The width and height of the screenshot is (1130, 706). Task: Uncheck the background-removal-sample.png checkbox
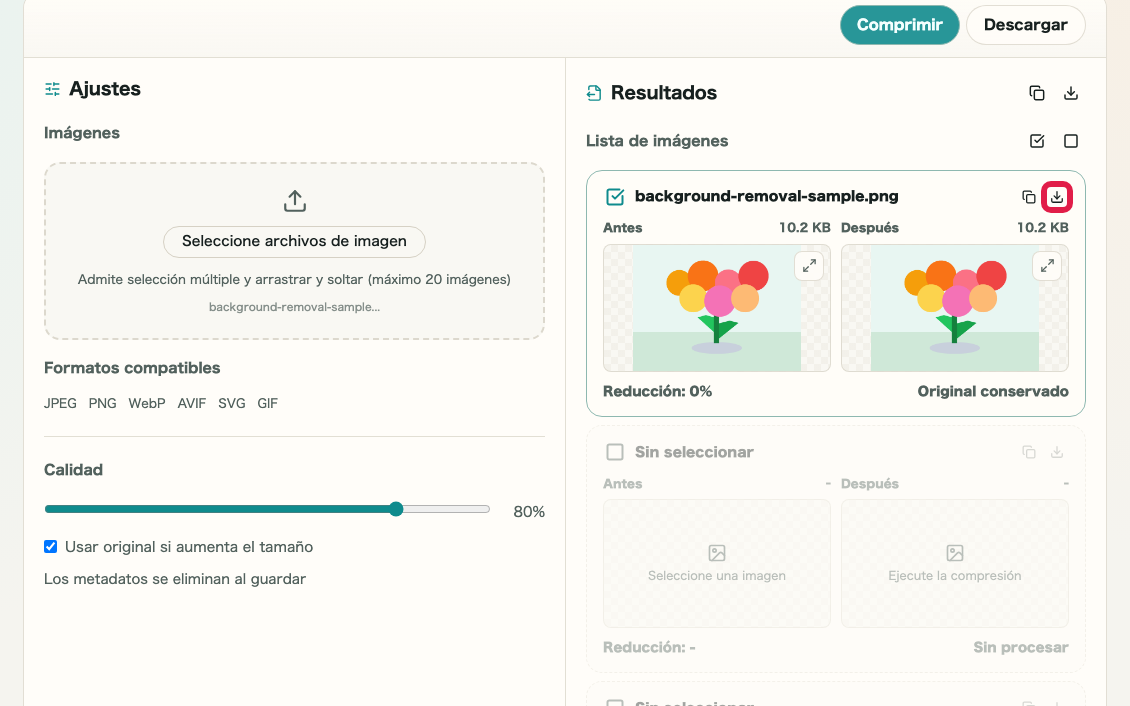point(615,197)
